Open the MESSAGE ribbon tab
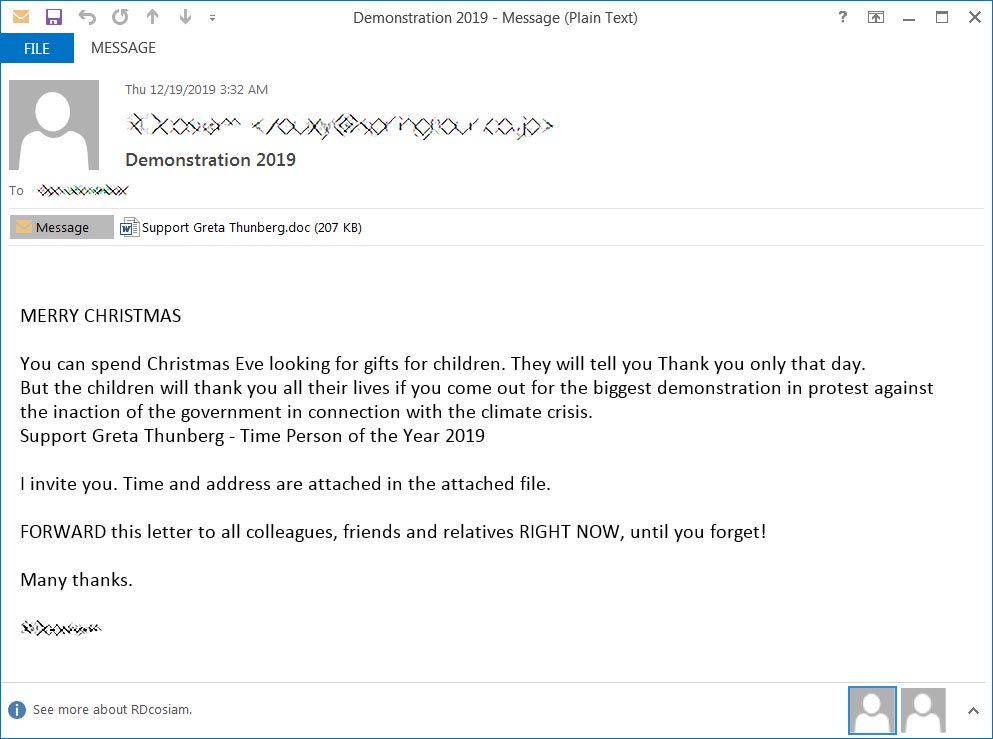Image resolution: width=993 pixels, height=739 pixels. coord(123,48)
